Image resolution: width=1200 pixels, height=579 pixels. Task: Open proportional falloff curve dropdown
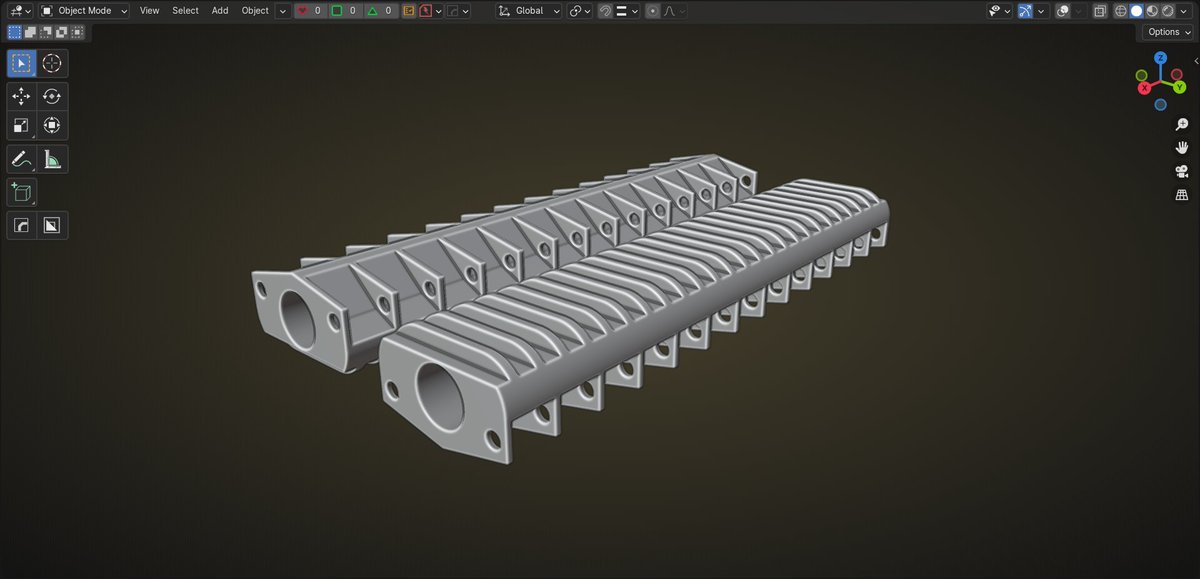click(x=674, y=10)
